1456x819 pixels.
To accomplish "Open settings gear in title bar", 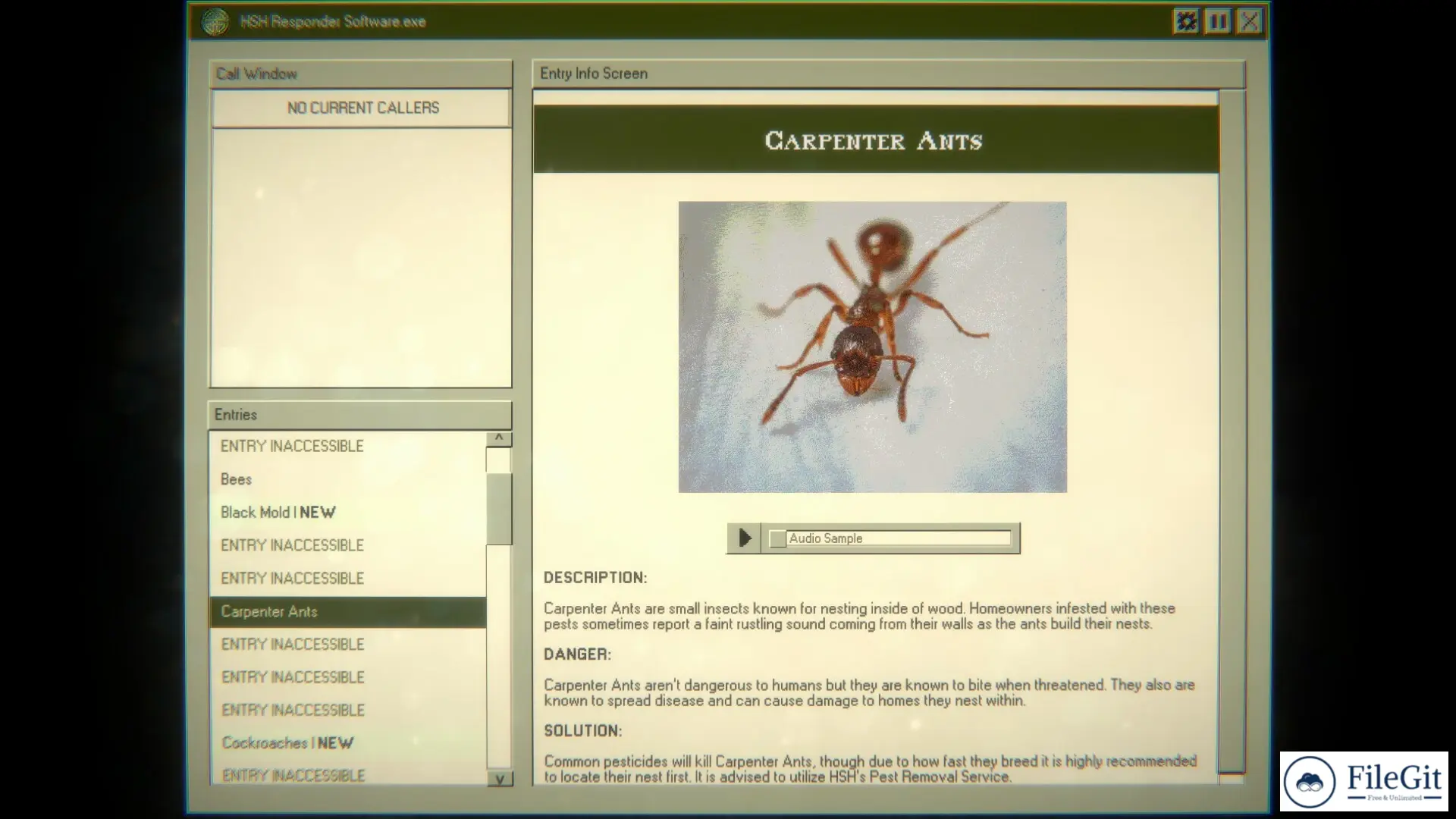I will point(1186,21).
